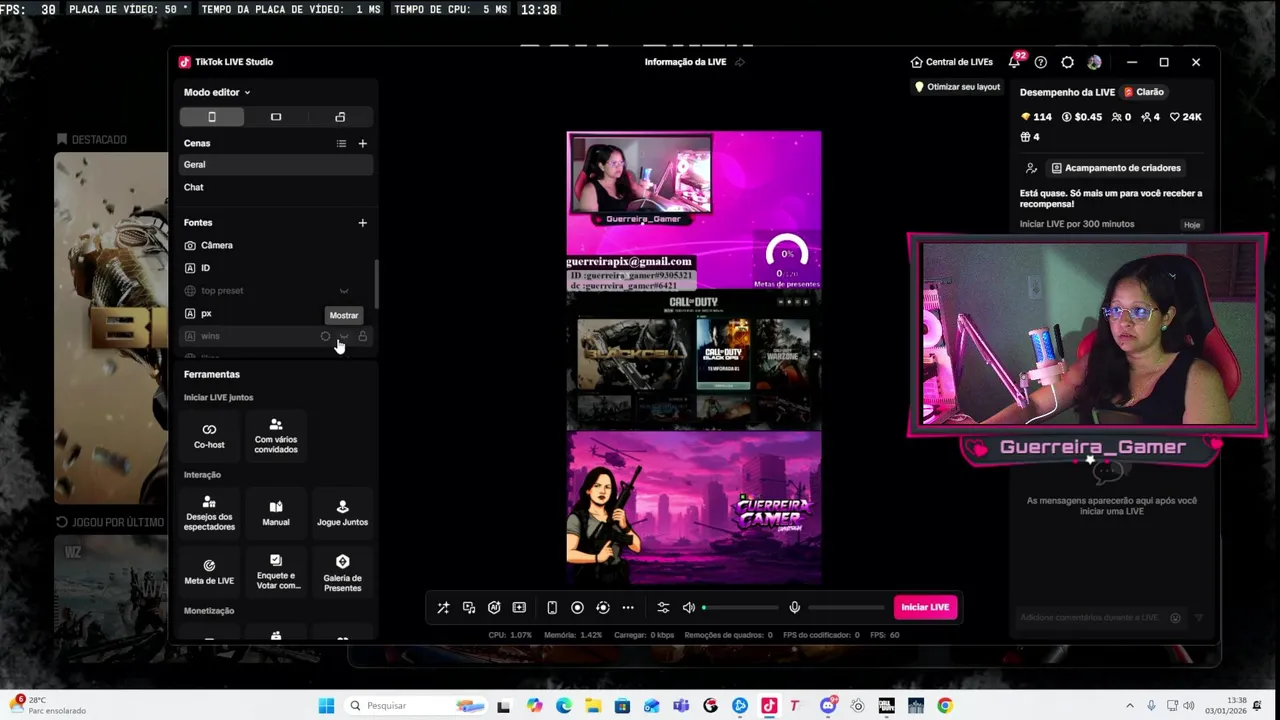This screenshot has width=1280, height=720.
Task: Open the Co-host tool
Action: point(209,436)
